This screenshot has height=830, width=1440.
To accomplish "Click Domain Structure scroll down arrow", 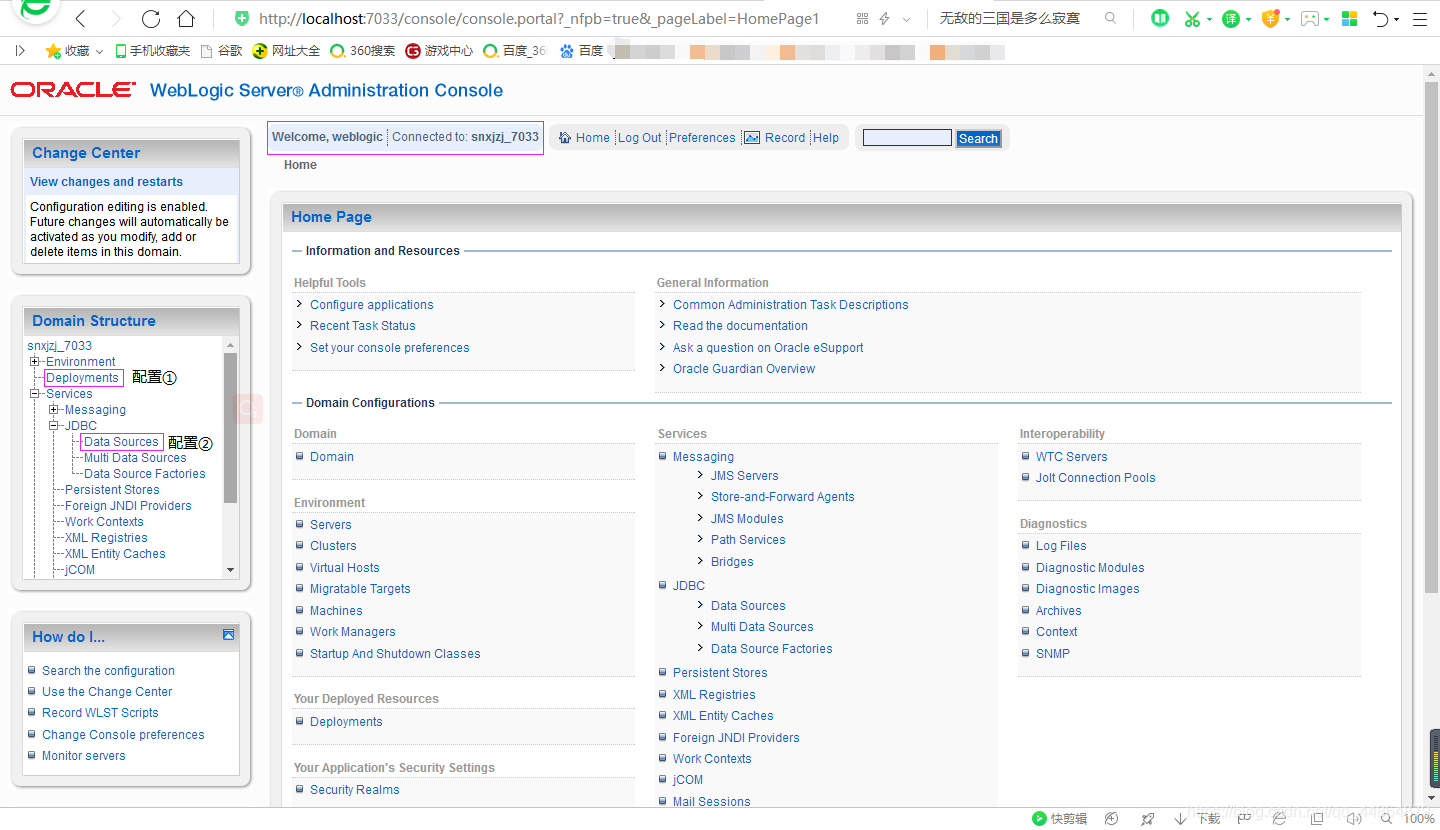I will click(231, 570).
